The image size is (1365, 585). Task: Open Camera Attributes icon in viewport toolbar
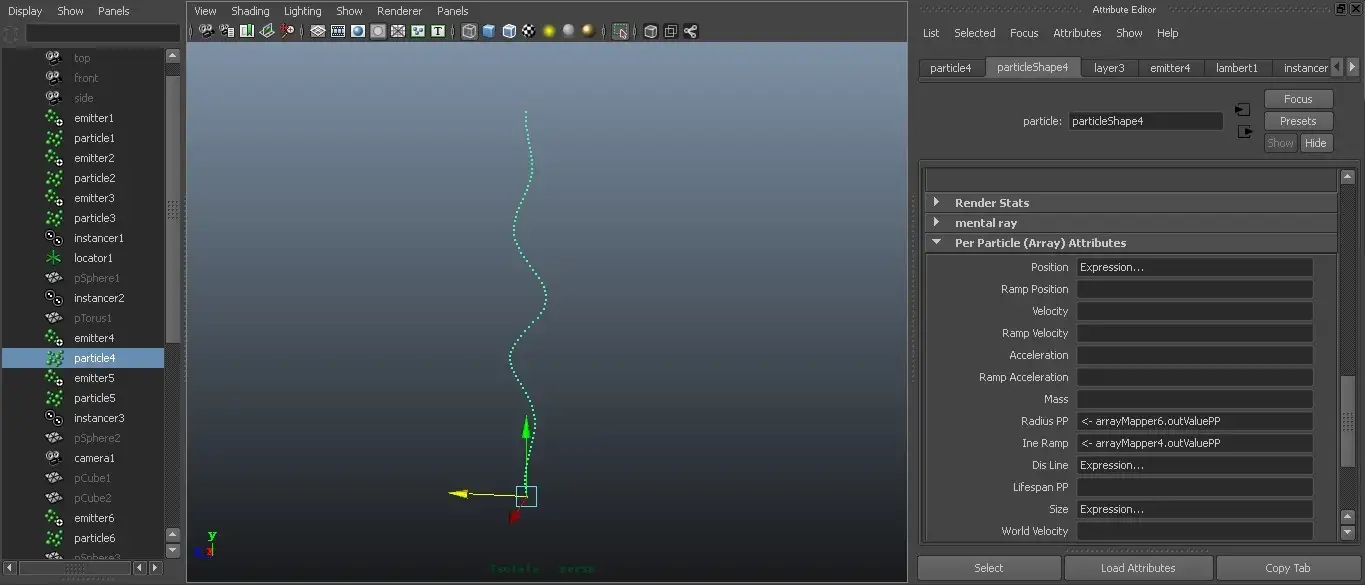227,31
